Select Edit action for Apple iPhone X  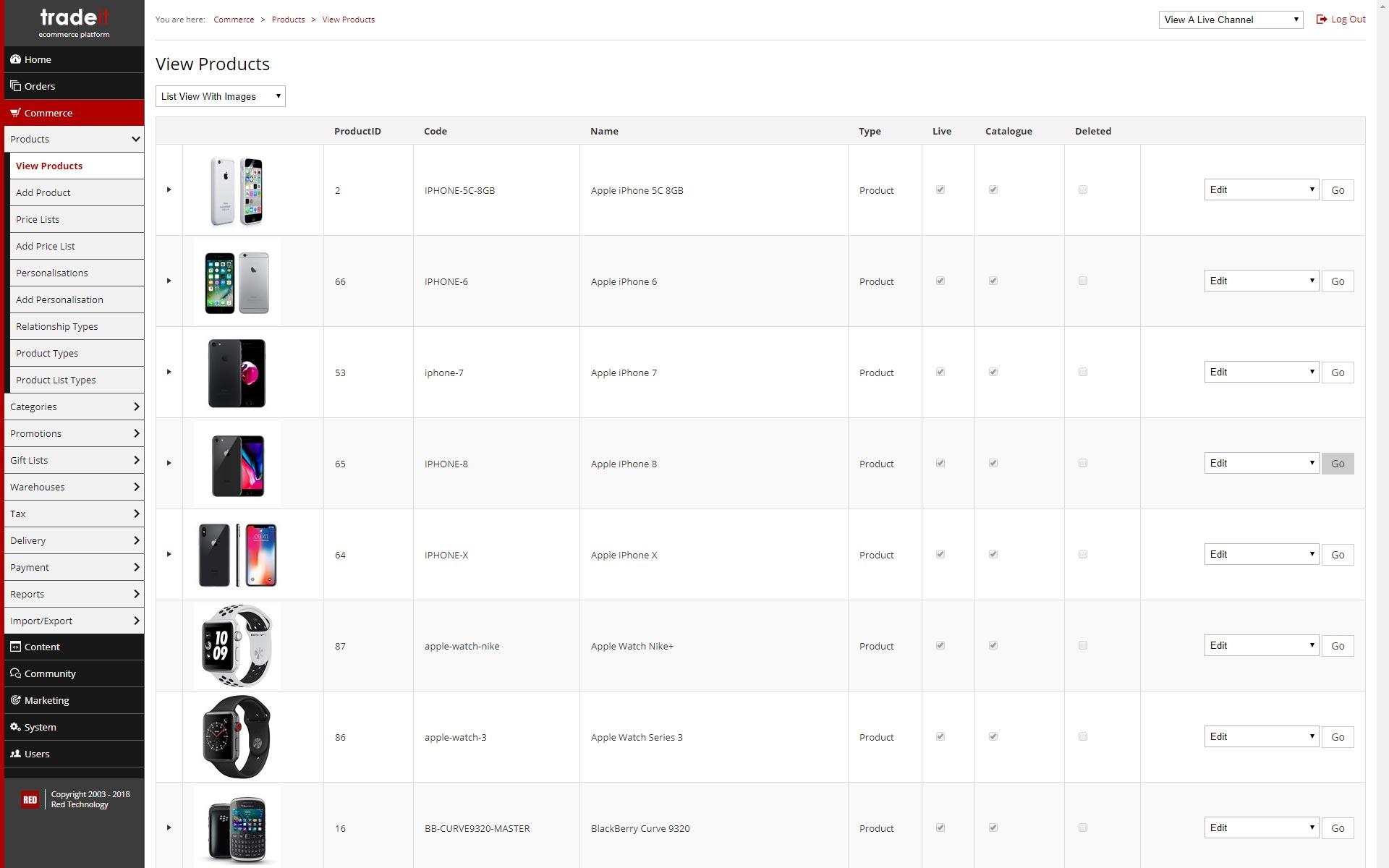pyautogui.click(x=1259, y=554)
